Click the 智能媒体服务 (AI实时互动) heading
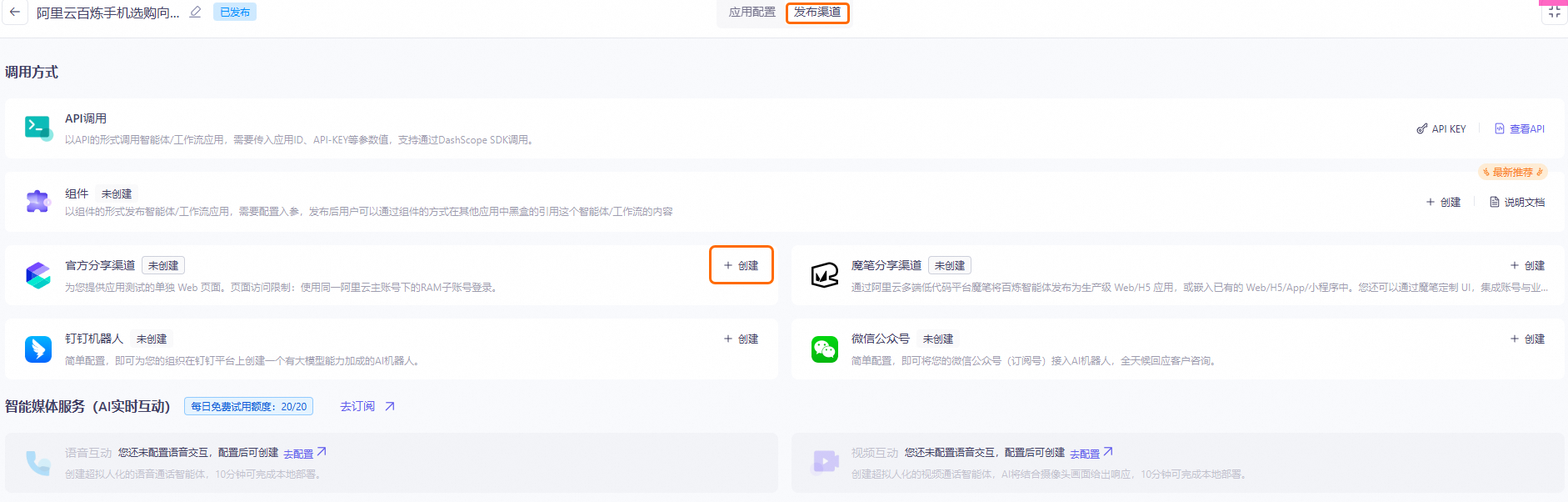The width and height of the screenshot is (1568, 502). tap(87, 407)
